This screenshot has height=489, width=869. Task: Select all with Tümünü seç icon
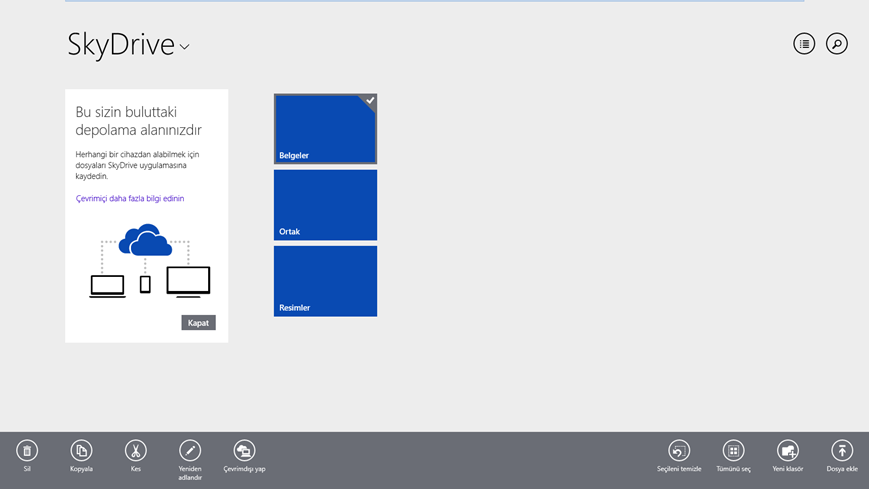733,451
